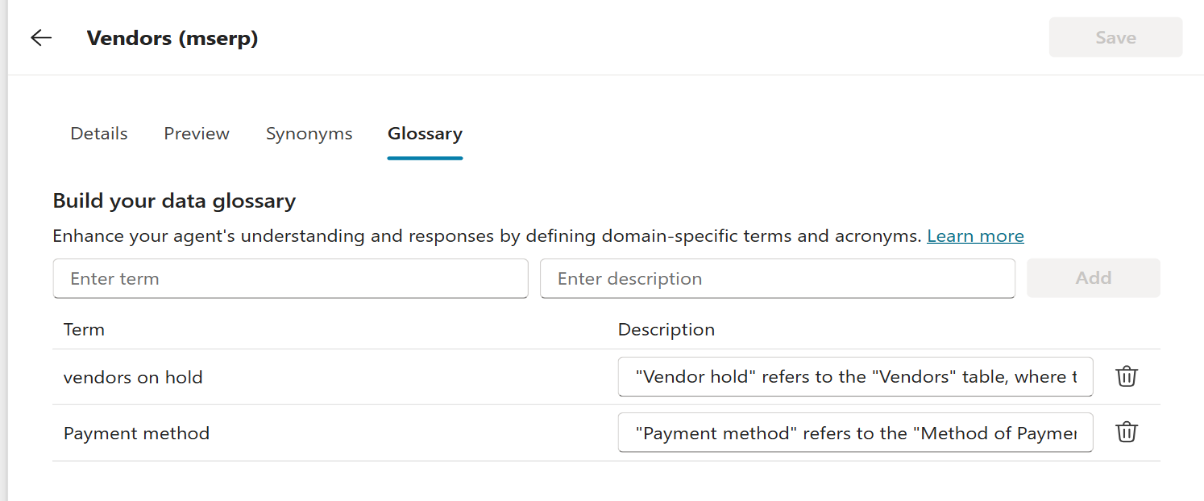The image size is (1204, 501).
Task: Switch to the Details tab
Action: [x=99, y=134]
